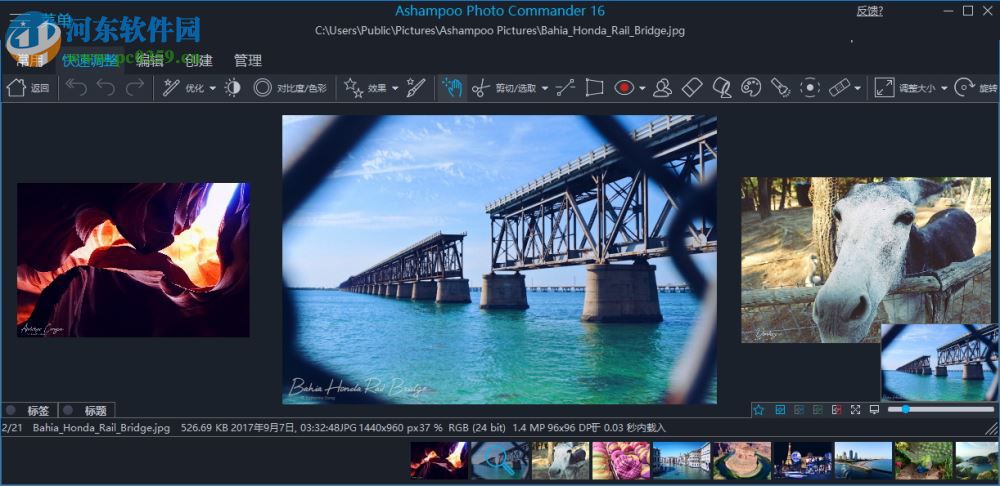Open the 管理 tab
1000x486 pixels.
point(248,61)
